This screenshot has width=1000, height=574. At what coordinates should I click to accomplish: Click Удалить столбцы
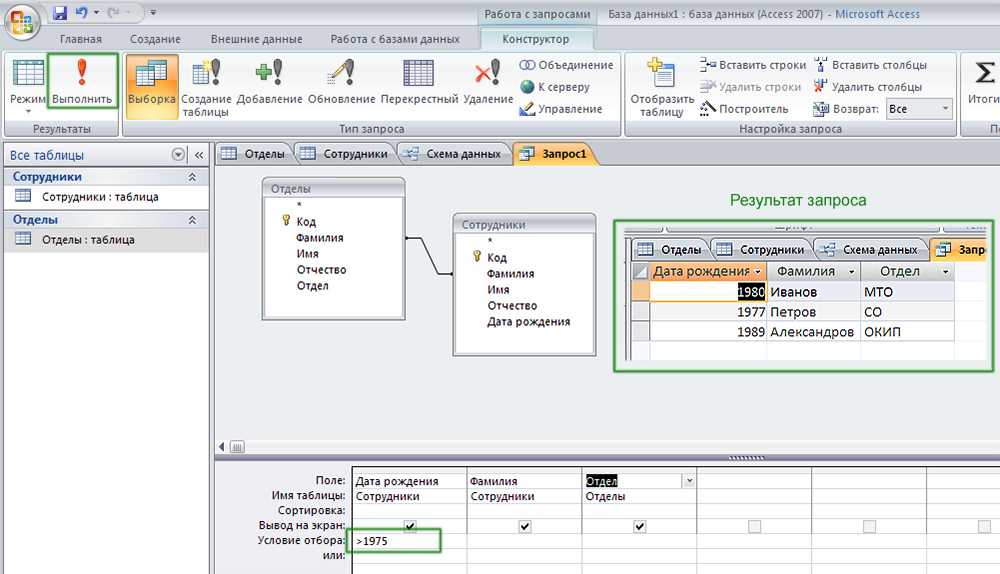867,87
